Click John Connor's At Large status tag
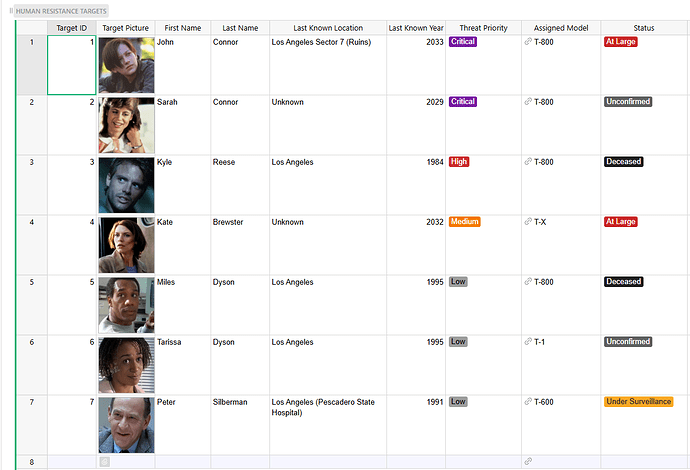 coord(620,41)
